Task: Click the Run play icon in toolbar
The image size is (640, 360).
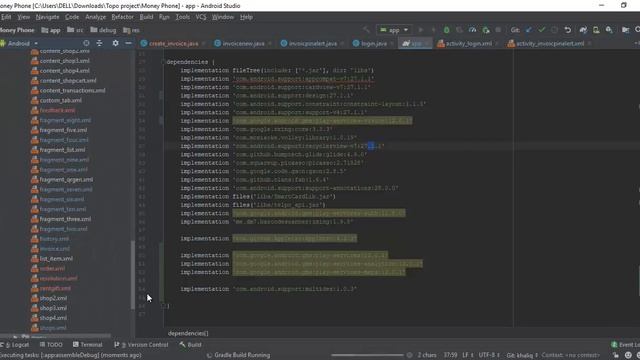Action: (420, 30)
